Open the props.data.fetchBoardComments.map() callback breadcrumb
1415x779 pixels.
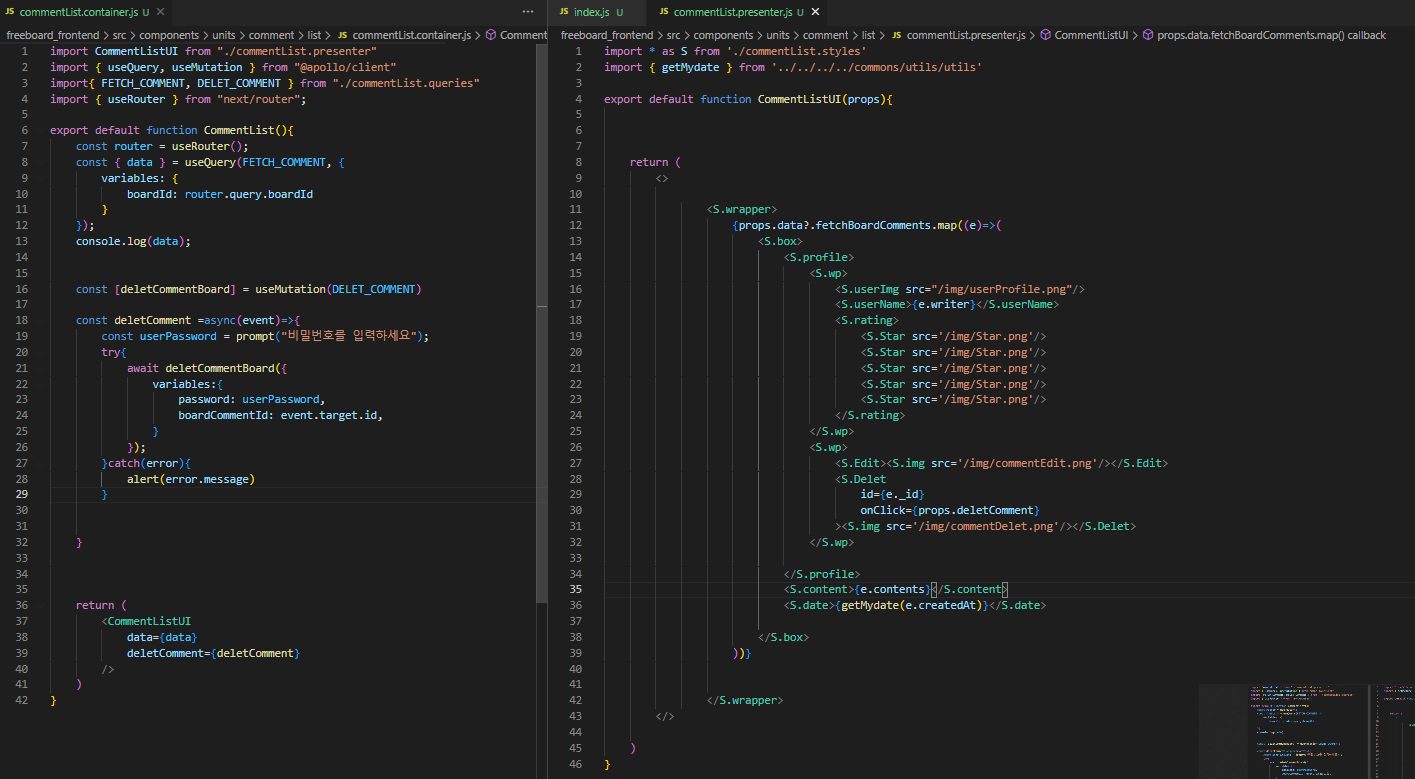pyautogui.click(x=1264, y=35)
